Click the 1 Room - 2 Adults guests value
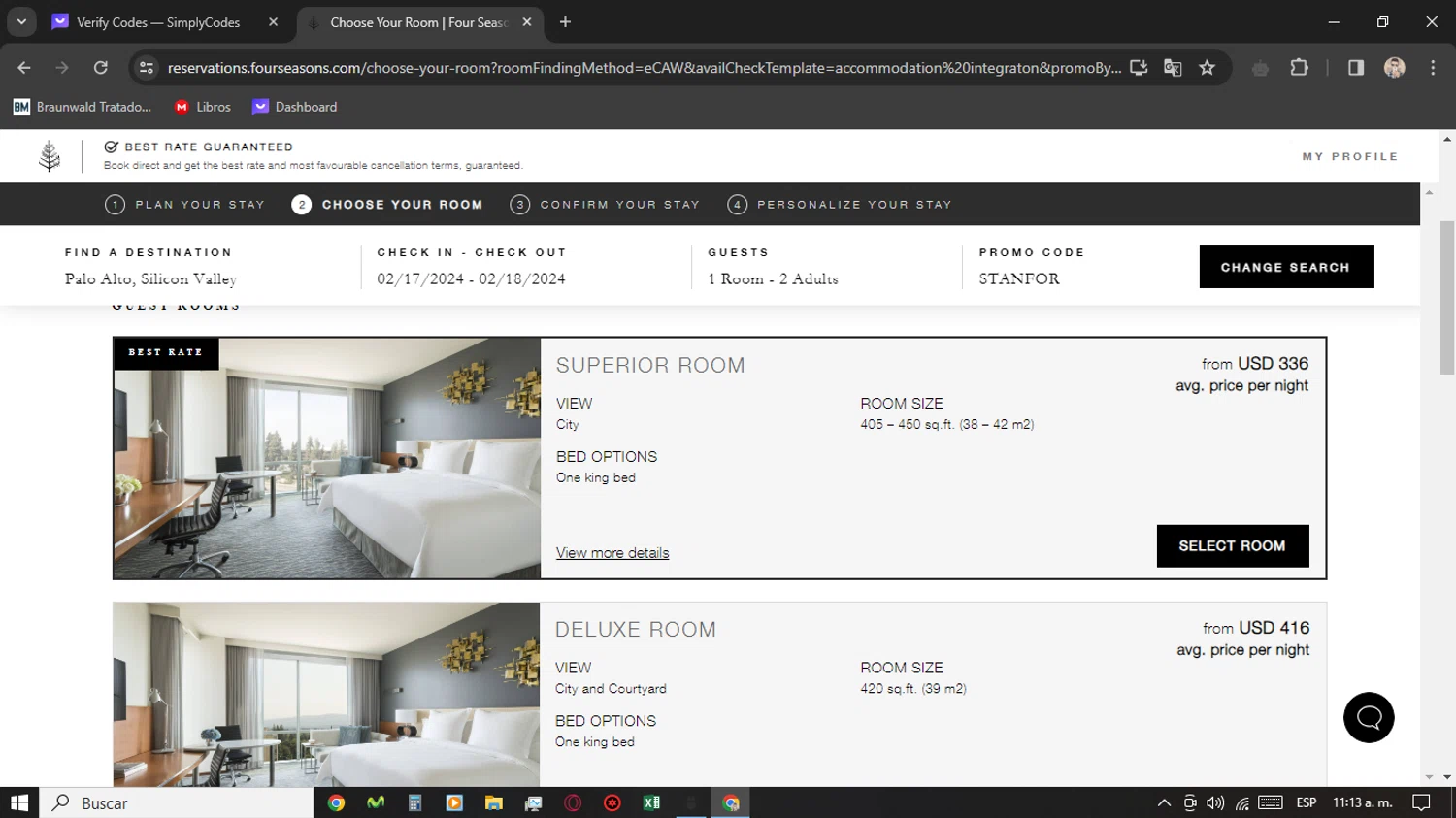 click(x=773, y=278)
